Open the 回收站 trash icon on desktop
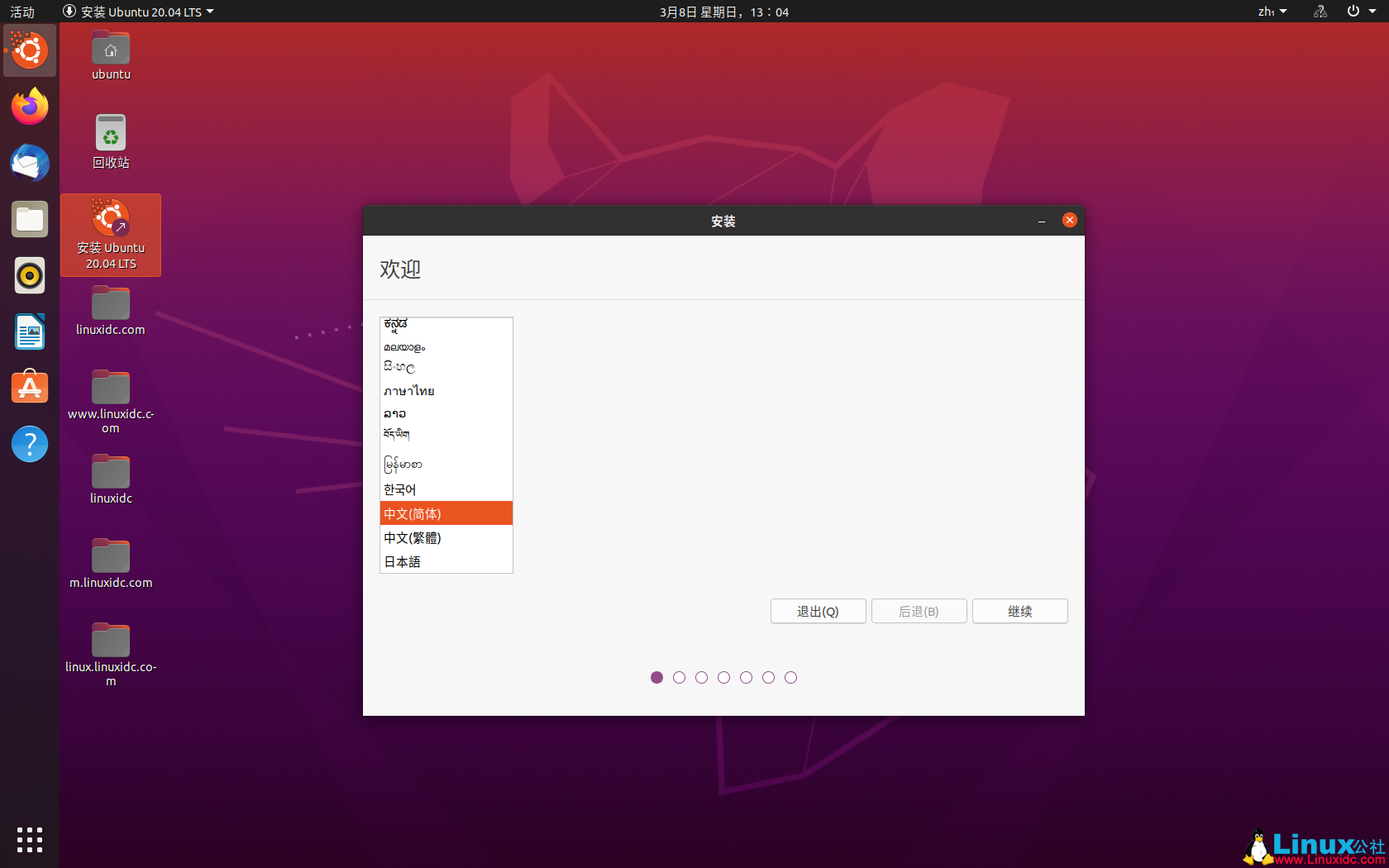This screenshot has height=868, width=1389. pos(110,141)
